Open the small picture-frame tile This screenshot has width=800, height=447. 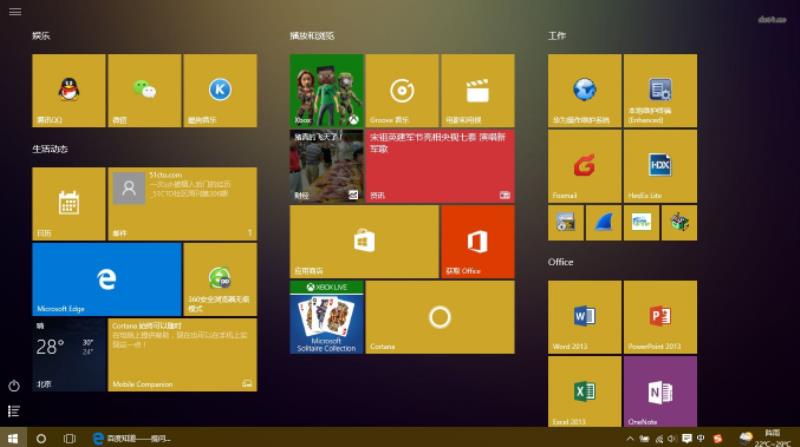566,222
